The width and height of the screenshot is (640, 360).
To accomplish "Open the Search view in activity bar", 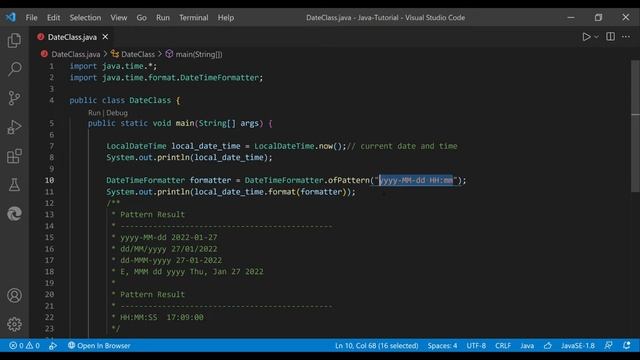I will coord(14,69).
